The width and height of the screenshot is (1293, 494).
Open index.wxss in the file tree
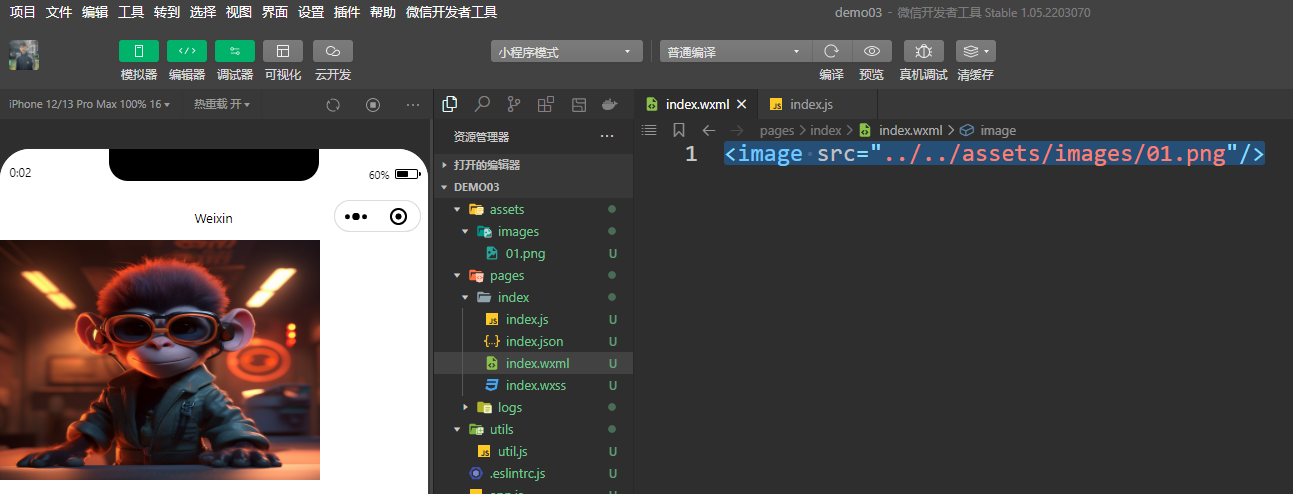coord(533,385)
